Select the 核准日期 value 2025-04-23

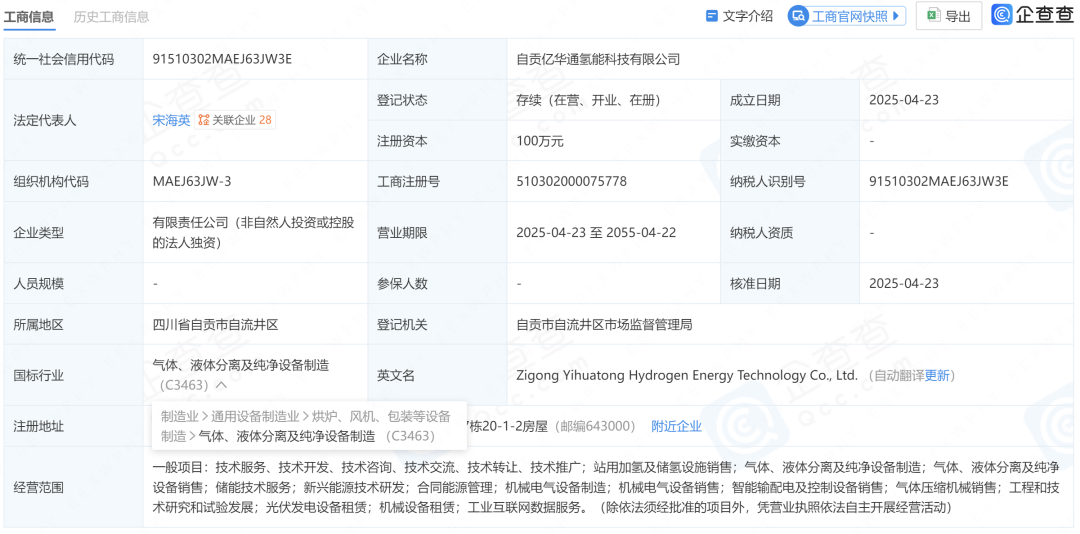[904, 283]
